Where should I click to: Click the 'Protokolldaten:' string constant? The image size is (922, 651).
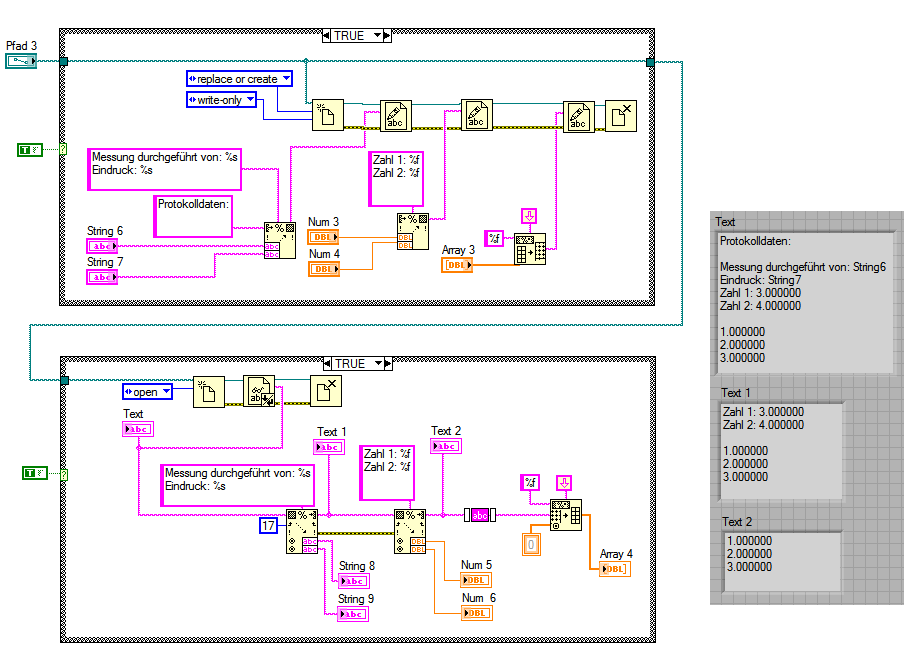(x=193, y=216)
